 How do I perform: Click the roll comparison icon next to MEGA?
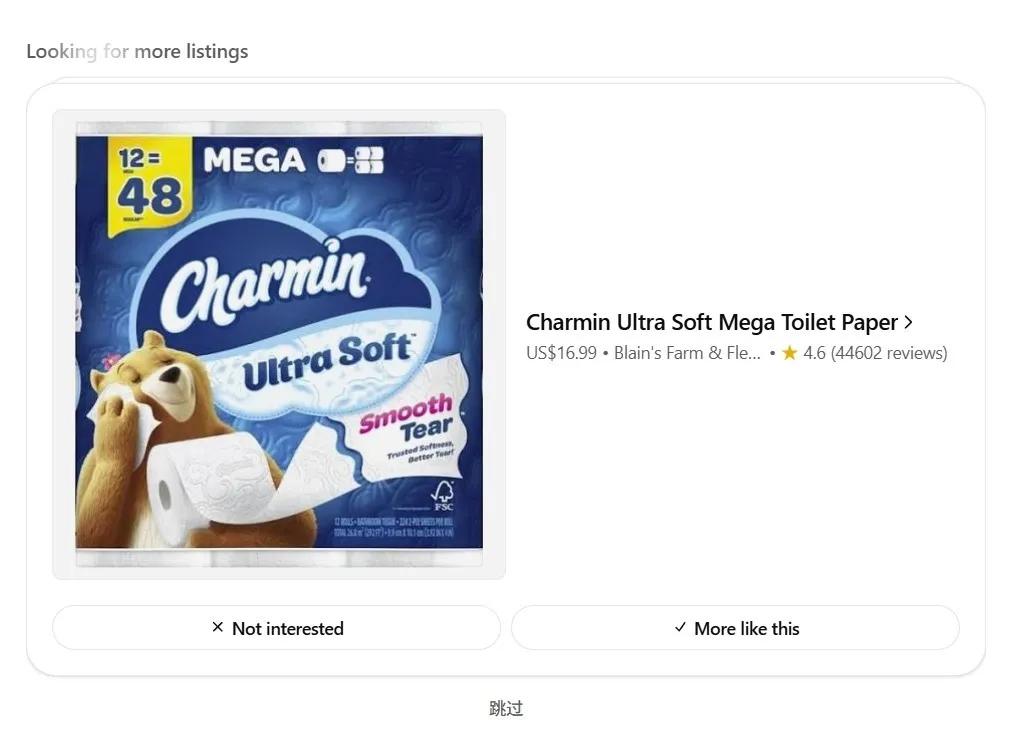click(351, 160)
